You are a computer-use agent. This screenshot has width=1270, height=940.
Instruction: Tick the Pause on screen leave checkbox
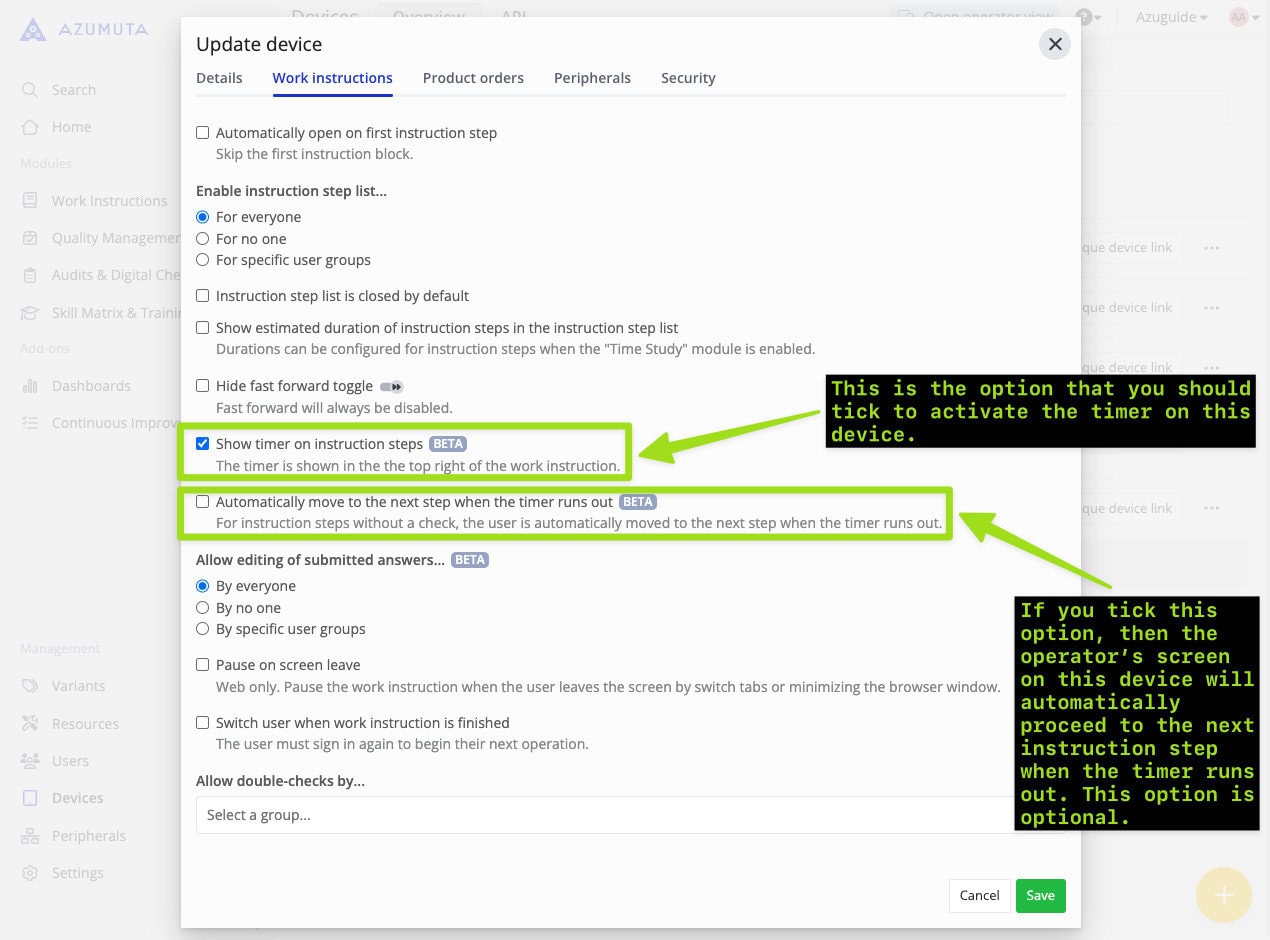click(203, 665)
